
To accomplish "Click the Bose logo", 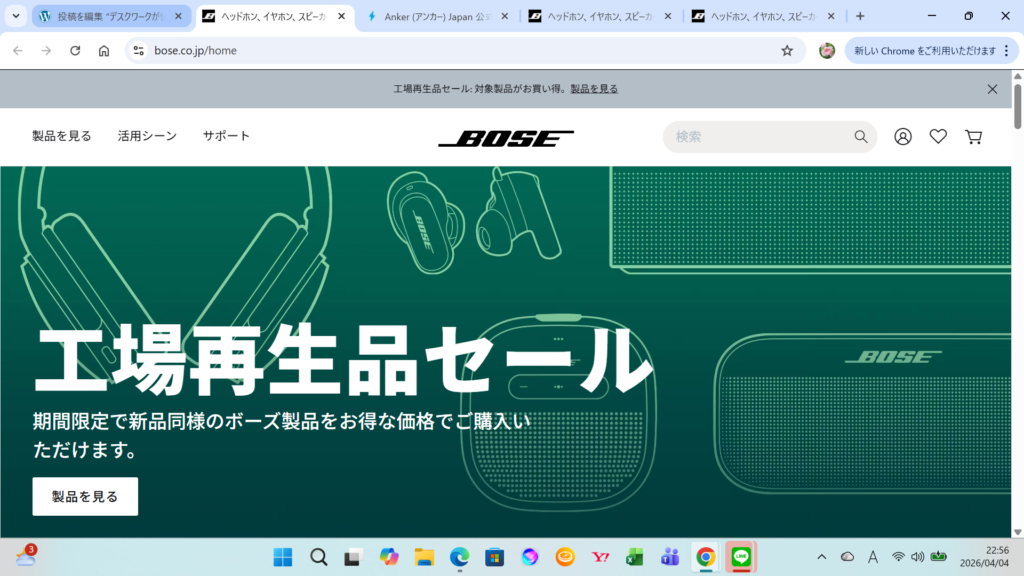I will 506,138.
